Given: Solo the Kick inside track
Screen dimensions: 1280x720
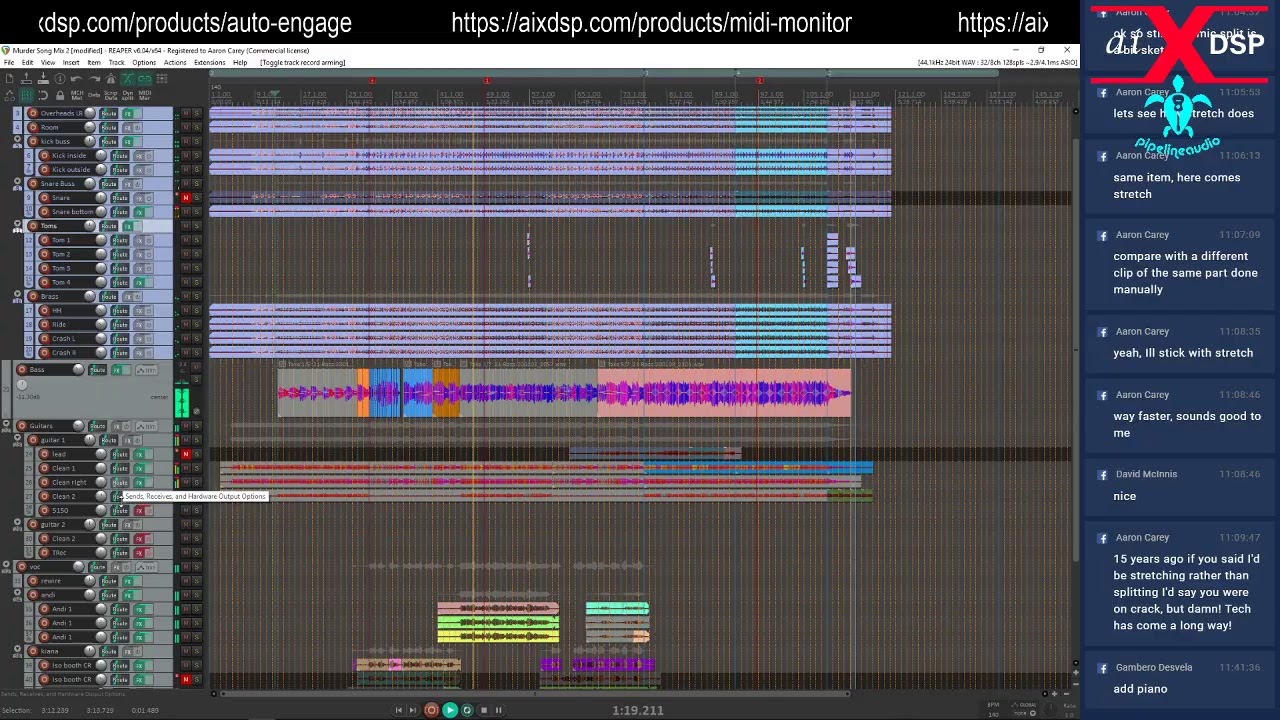Looking at the screenshot, I should [x=196, y=156].
